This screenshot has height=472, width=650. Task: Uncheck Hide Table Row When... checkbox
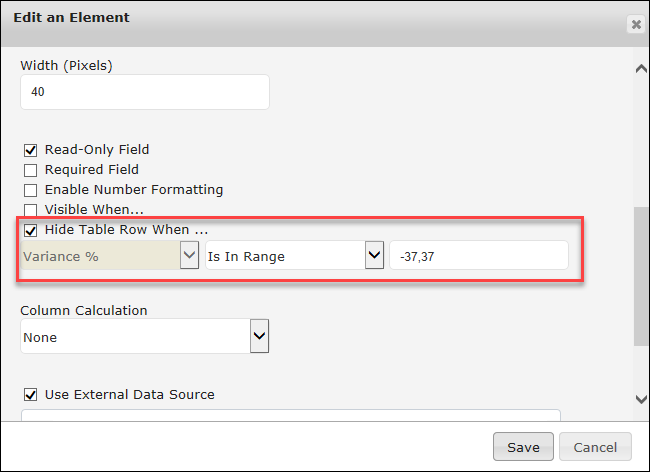click(30, 230)
